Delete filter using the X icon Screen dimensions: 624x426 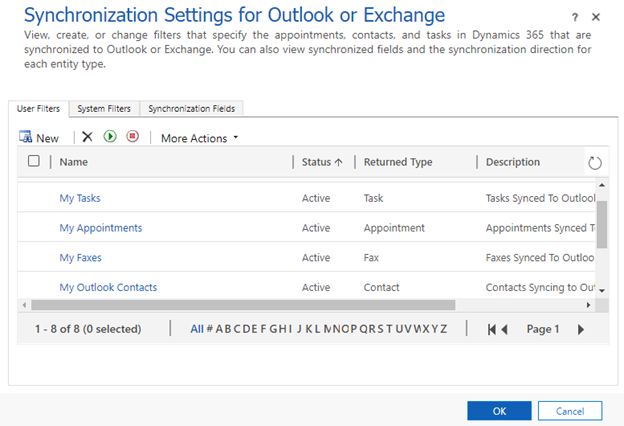click(x=87, y=137)
